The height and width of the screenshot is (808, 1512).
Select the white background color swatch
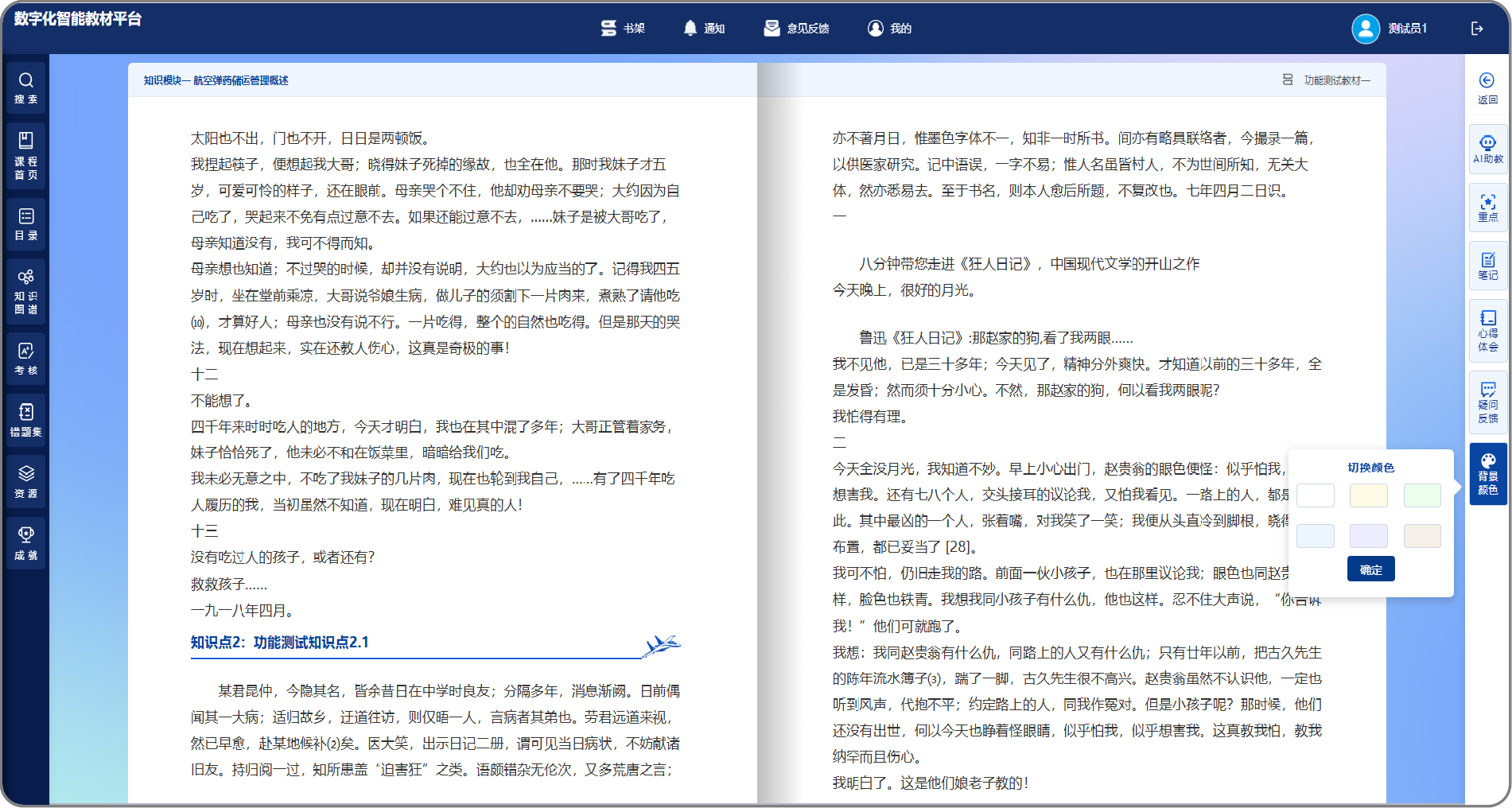(x=1316, y=495)
